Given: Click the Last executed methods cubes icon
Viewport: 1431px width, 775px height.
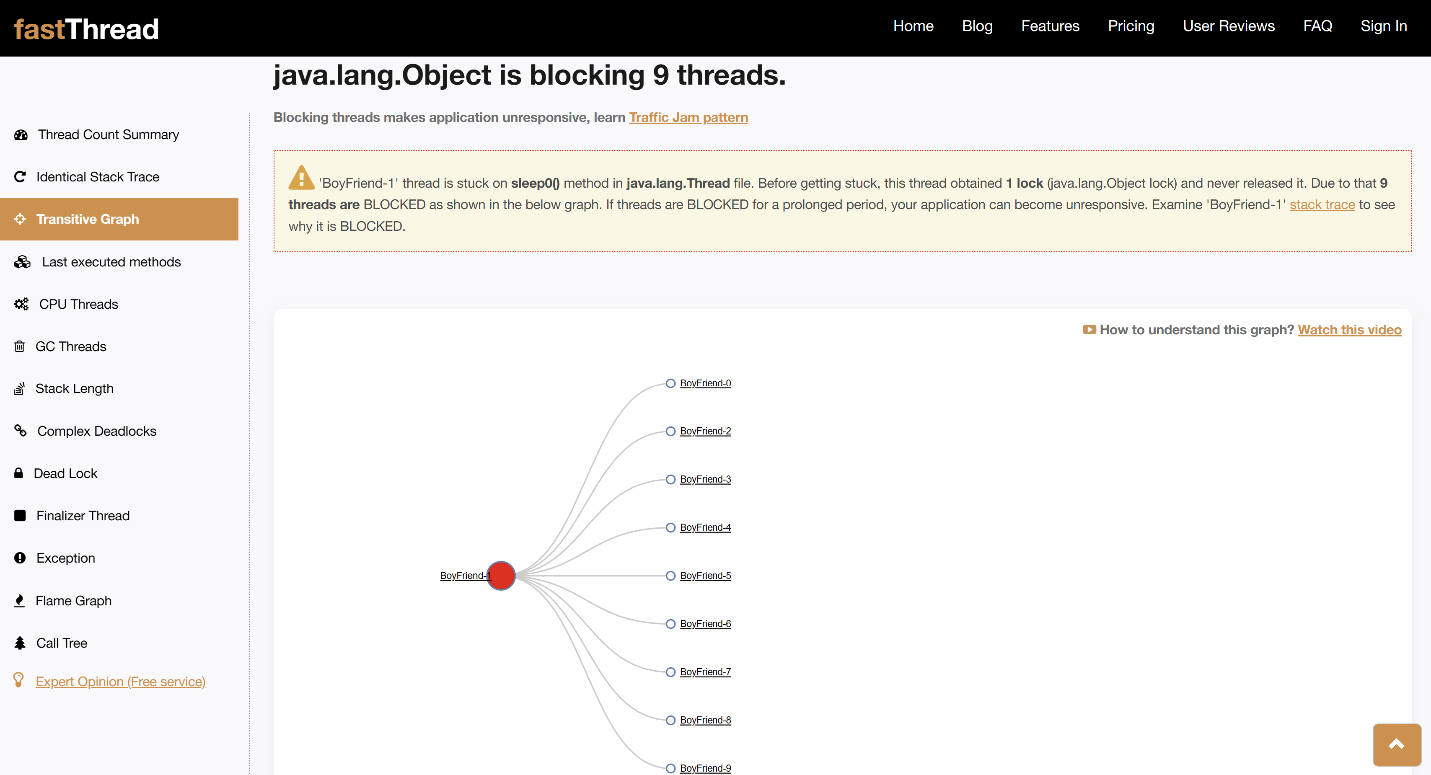Looking at the screenshot, I should click(22, 262).
